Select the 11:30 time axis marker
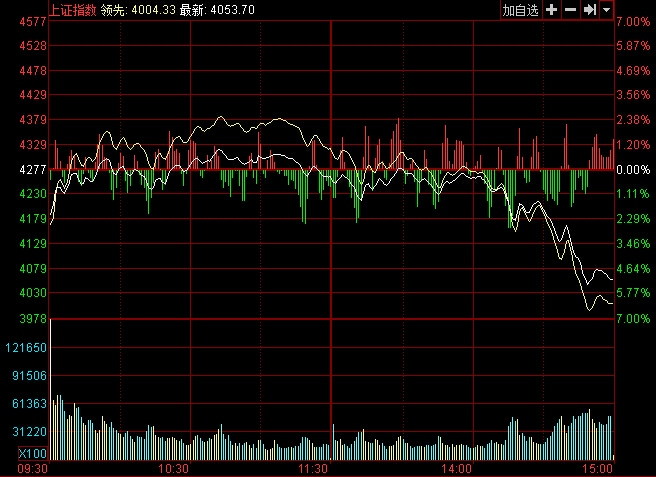 pyautogui.click(x=315, y=468)
